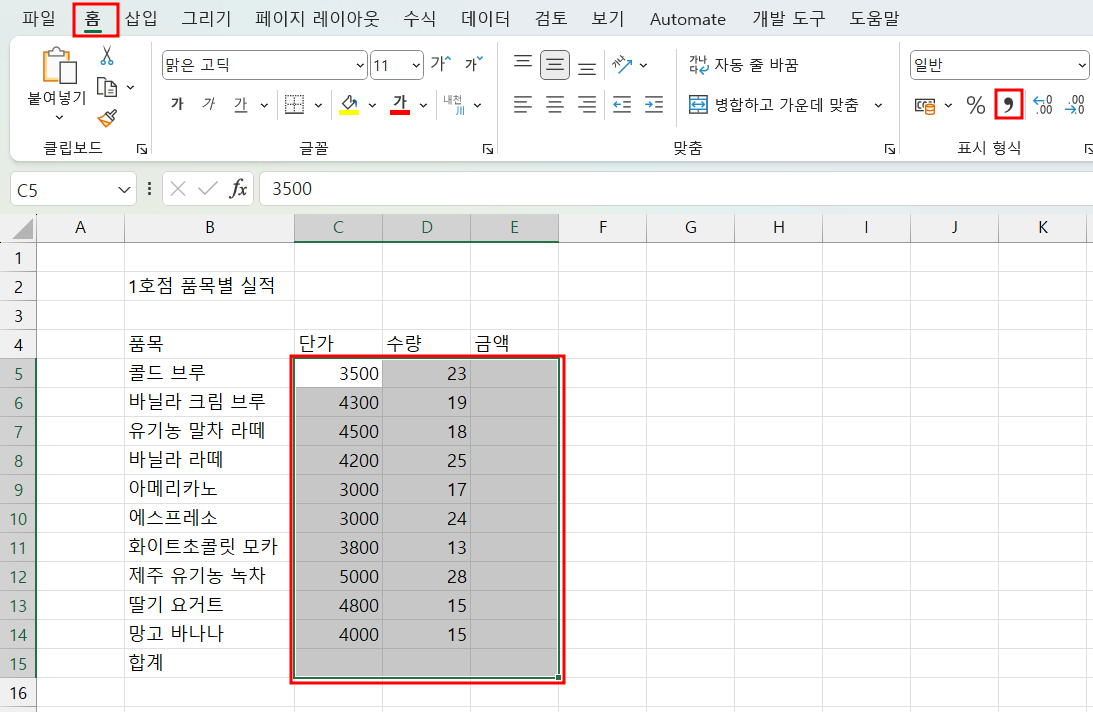Click the middle align icon
Image resolution: width=1093 pixels, height=712 pixels.
pyautogui.click(x=555, y=65)
